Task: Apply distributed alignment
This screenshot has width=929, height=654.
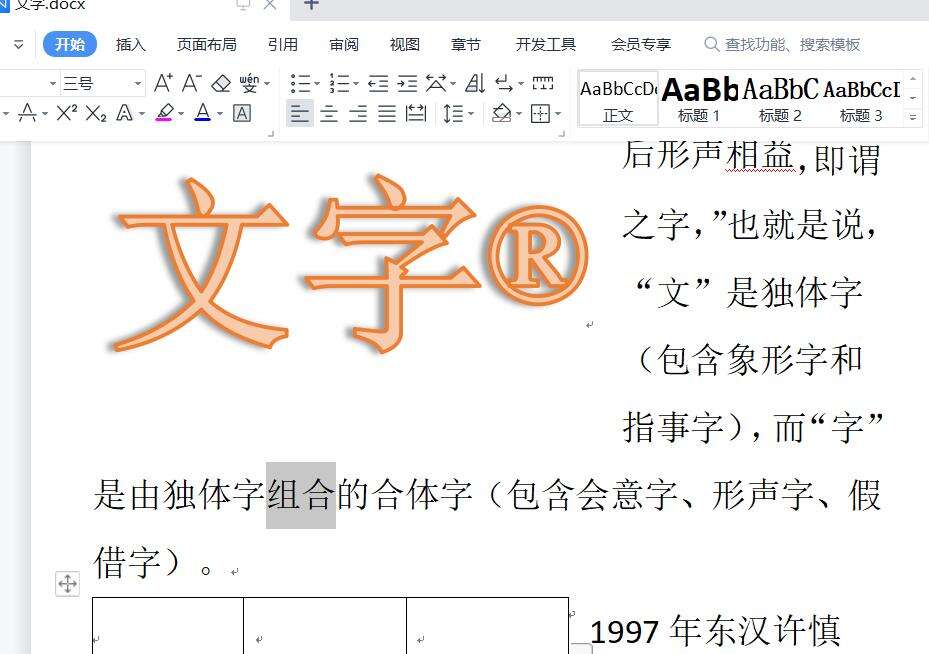Action: 416,113
